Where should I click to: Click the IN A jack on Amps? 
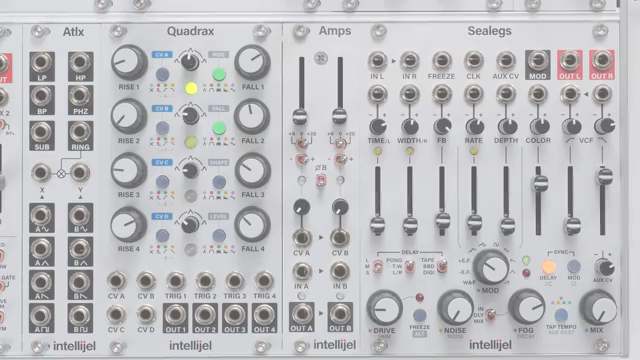pyautogui.click(x=302, y=271)
